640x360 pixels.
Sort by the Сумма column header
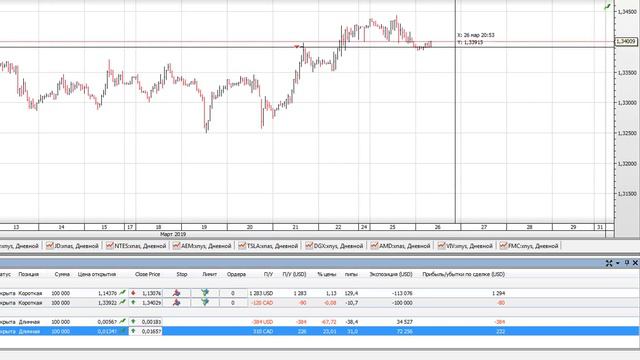62,274
